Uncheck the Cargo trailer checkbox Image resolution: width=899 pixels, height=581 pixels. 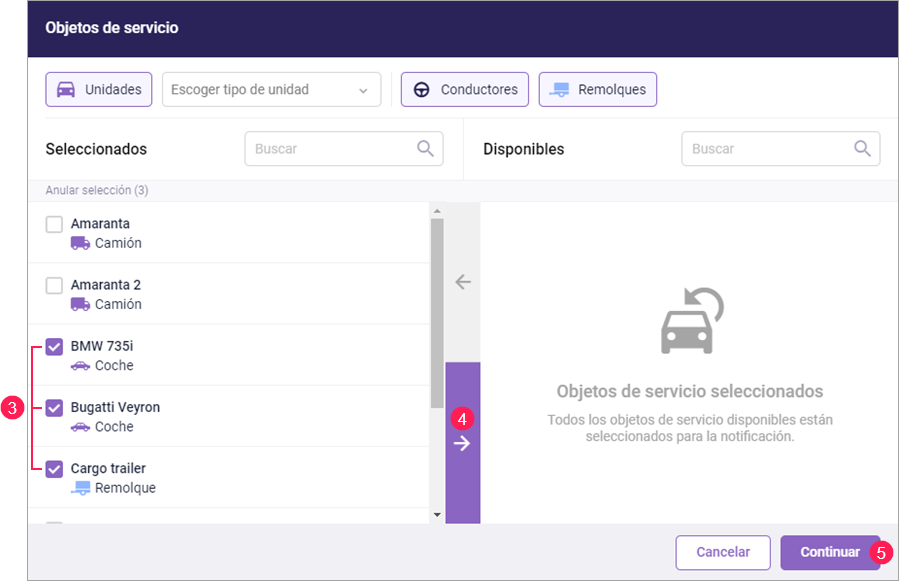coord(54,469)
